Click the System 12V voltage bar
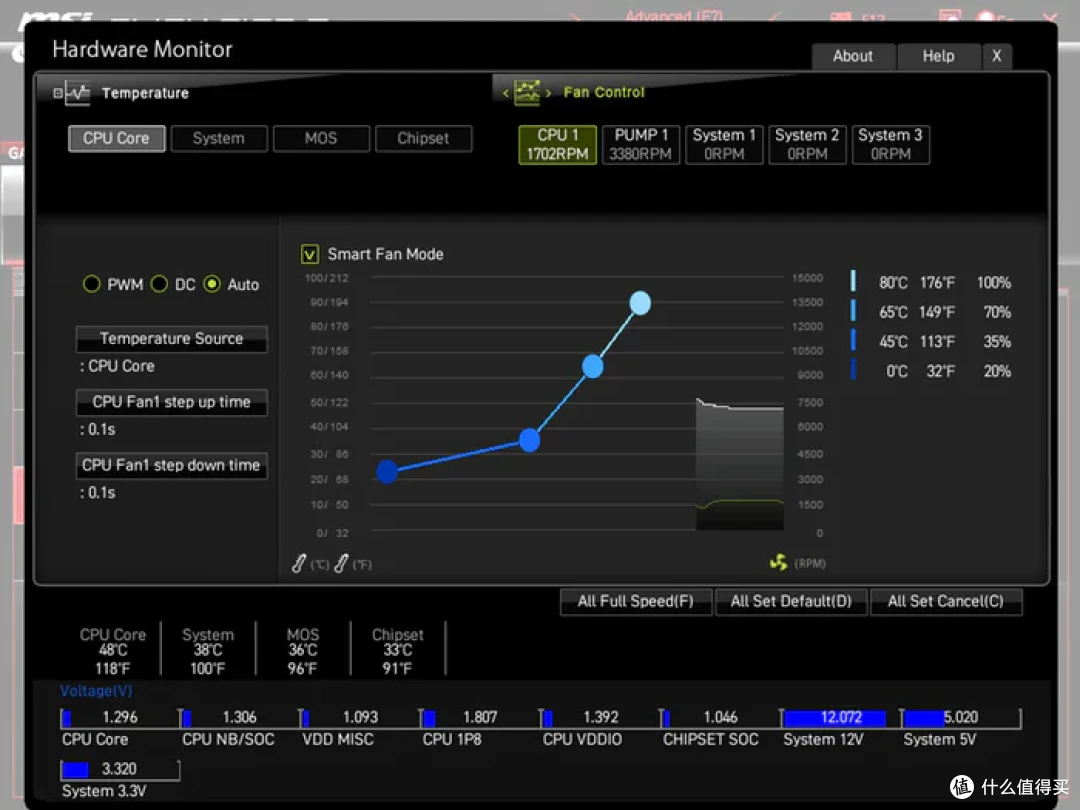This screenshot has height=810, width=1080. coord(840,718)
